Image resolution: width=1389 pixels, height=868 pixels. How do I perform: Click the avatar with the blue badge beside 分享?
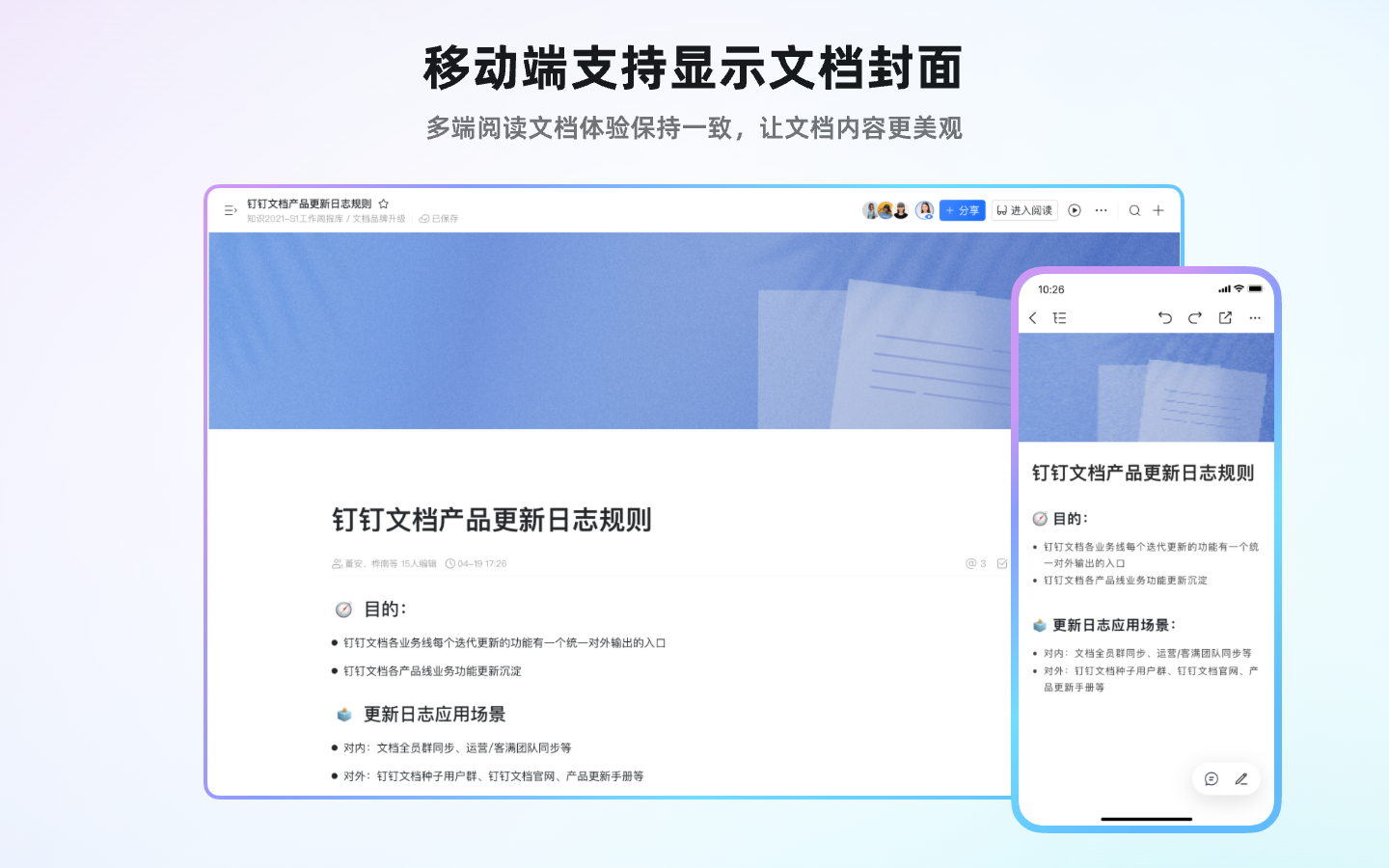pyautogui.click(x=924, y=210)
